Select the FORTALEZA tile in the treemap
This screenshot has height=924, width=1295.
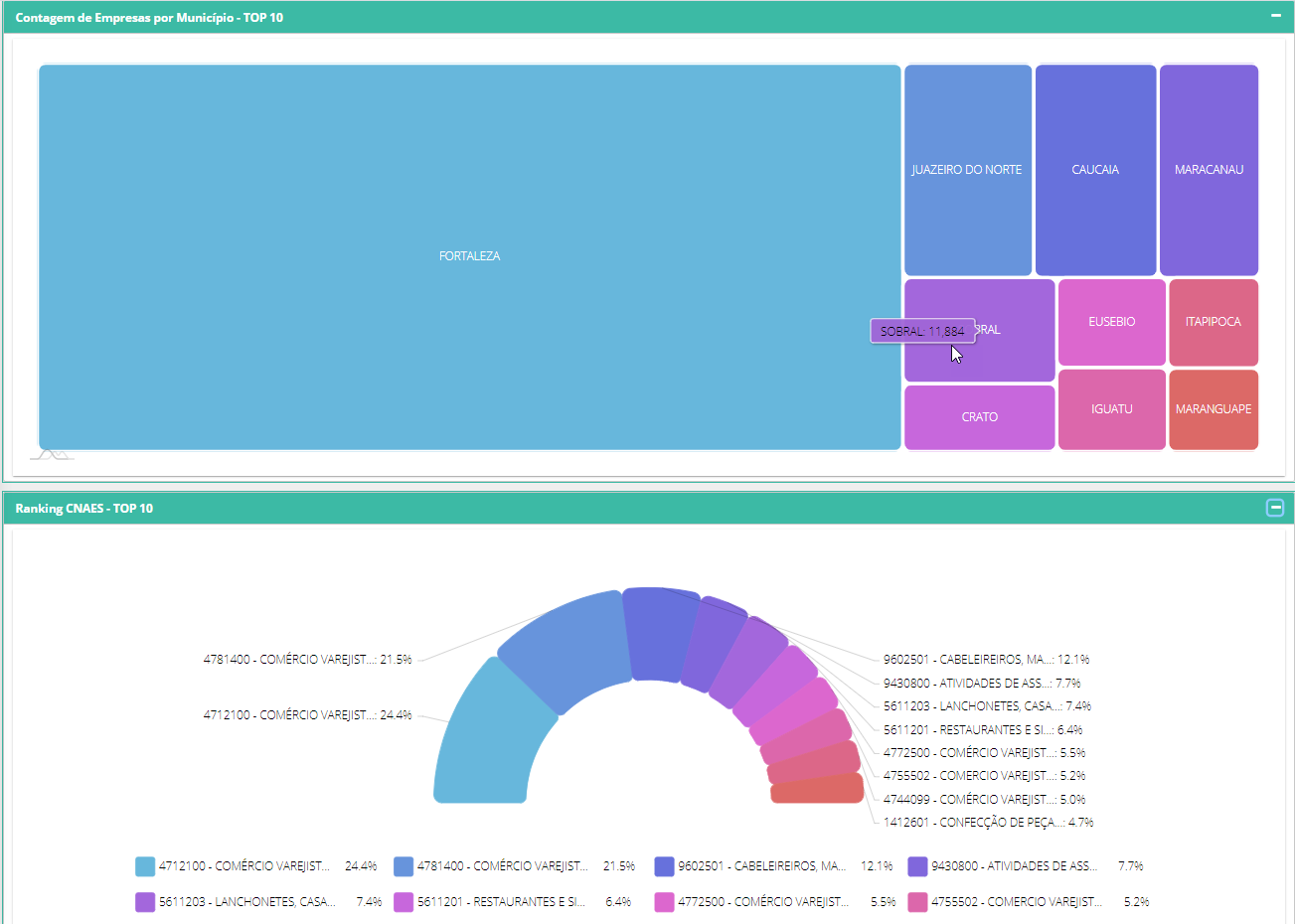[469, 256]
